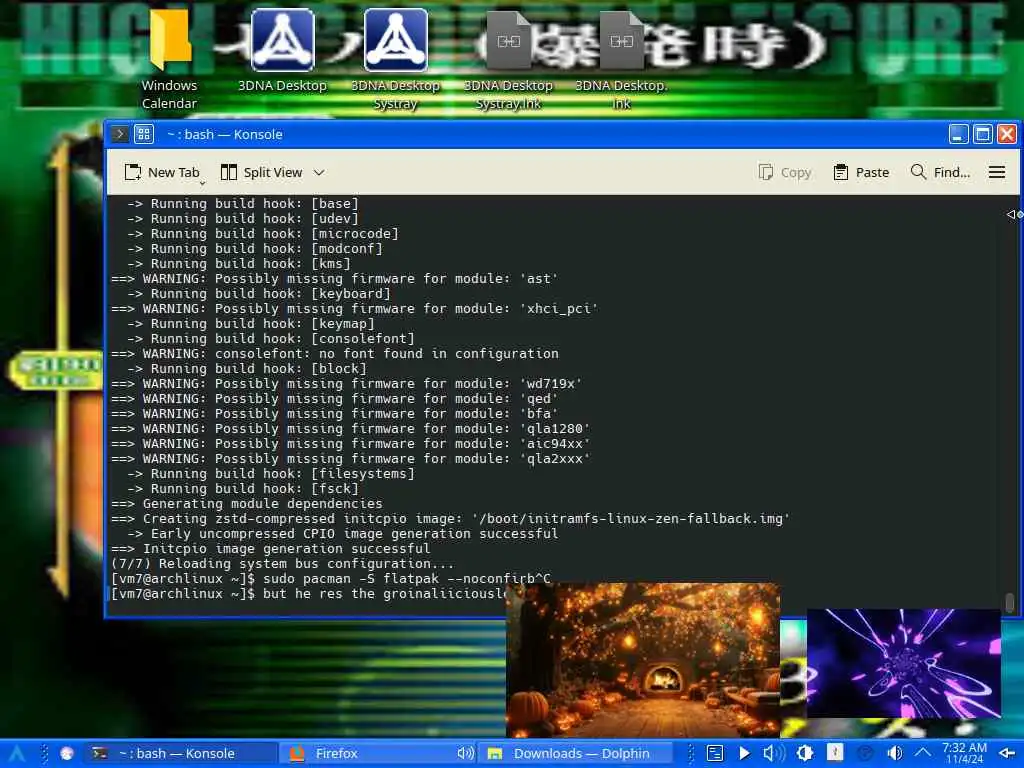Click the Konsole terminal icon in title bar
Image resolution: width=1024 pixels, height=768 pixels.
[120, 134]
